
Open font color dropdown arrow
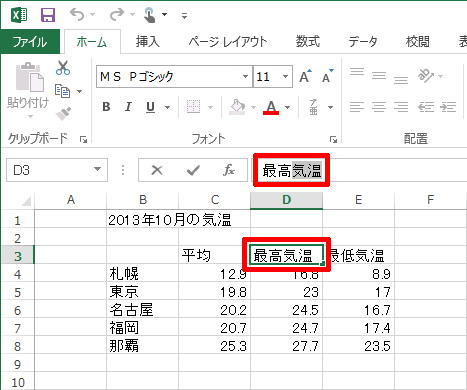(x=288, y=107)
